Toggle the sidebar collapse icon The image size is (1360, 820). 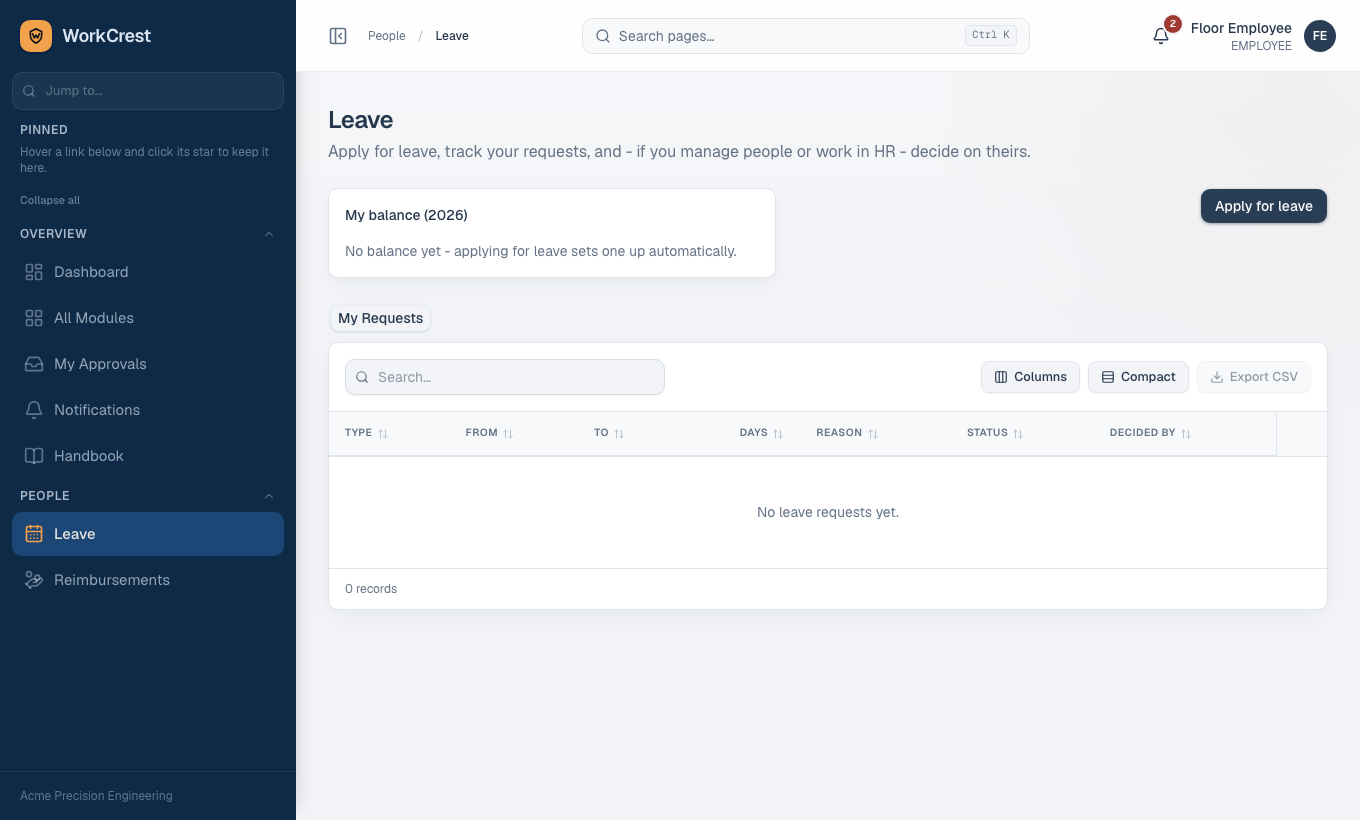338,36
